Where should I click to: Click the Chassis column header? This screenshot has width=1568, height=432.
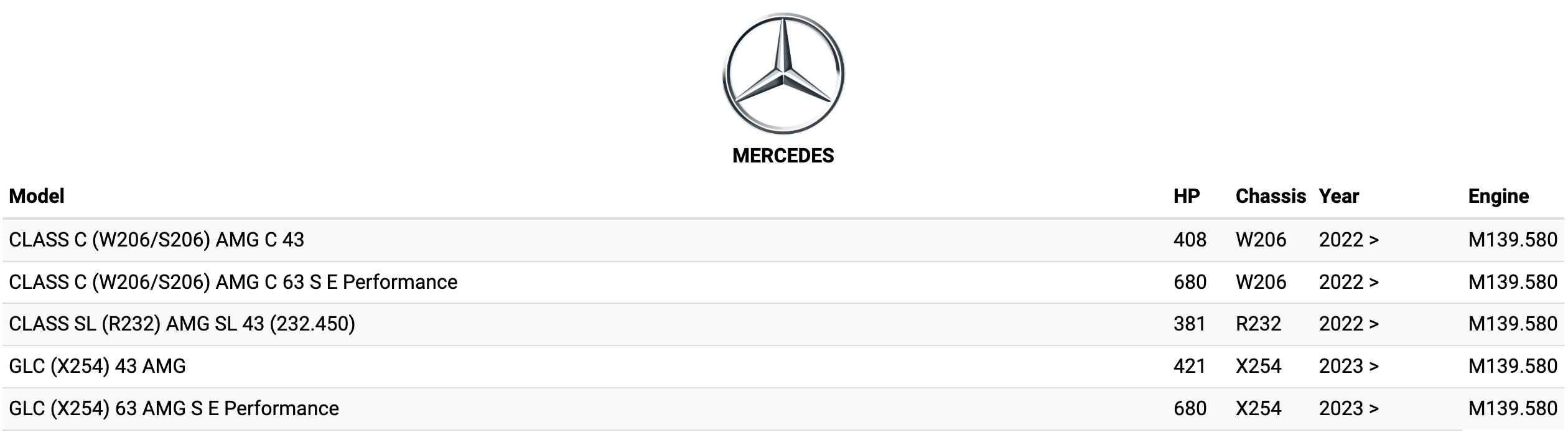point(1270,196)
